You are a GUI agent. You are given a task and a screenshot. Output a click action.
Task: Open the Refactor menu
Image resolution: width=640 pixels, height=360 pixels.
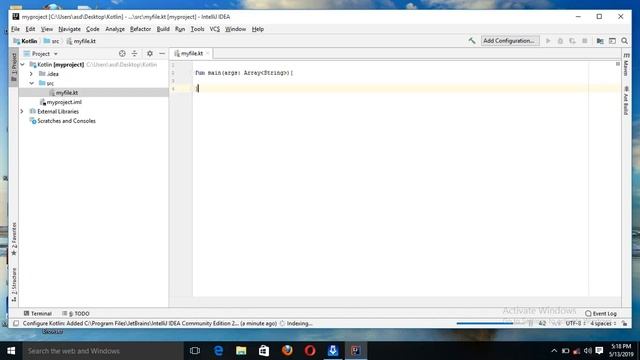click(140, 29)
